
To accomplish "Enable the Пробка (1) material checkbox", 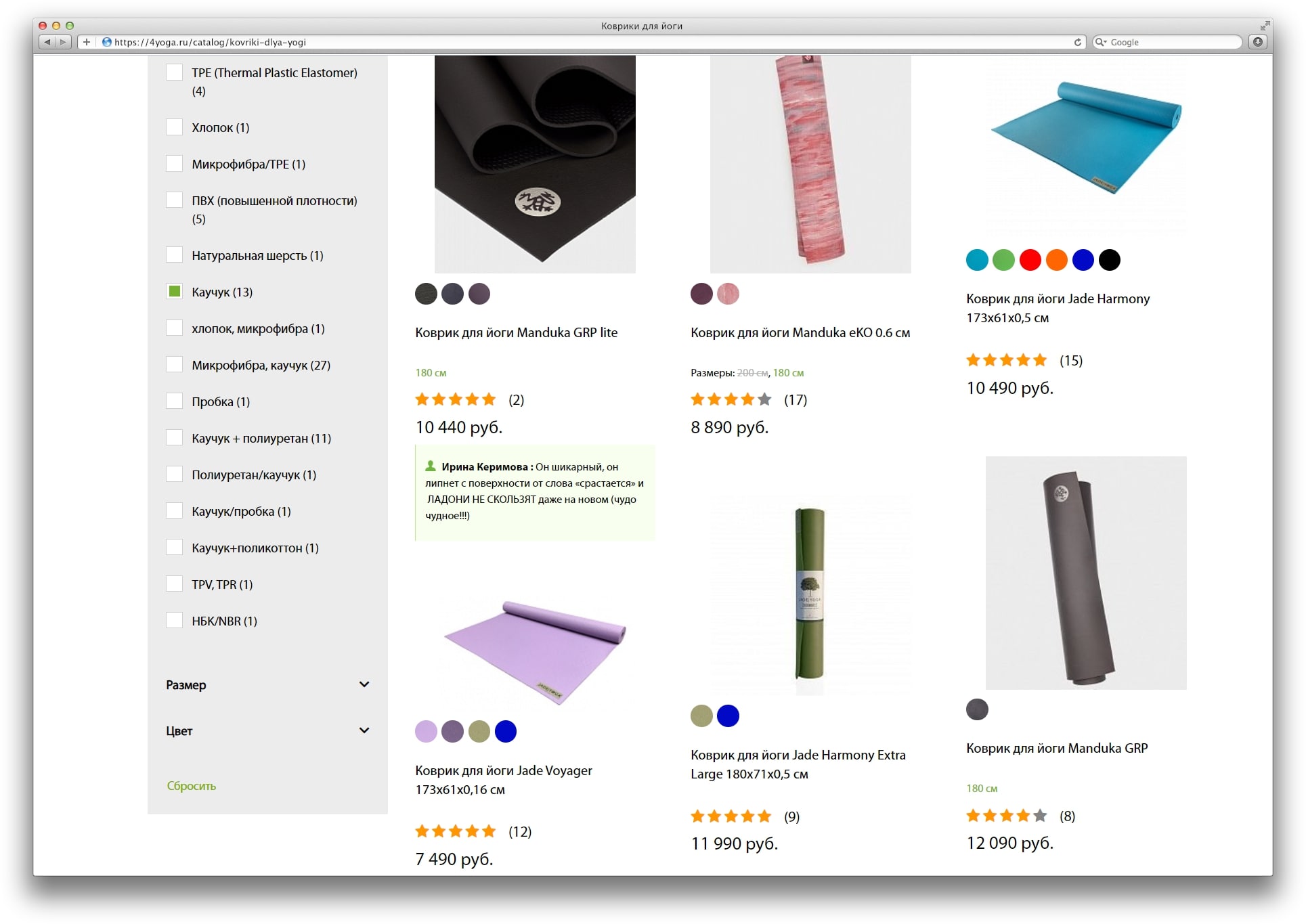I will (x=174, y=401).
